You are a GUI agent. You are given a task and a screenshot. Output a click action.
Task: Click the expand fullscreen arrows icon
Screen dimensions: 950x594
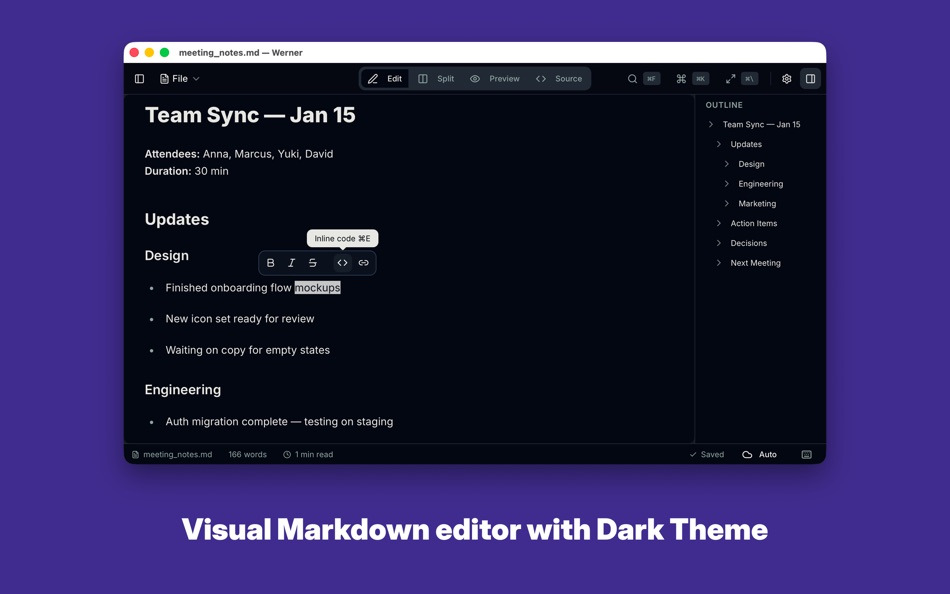point(731,79)
